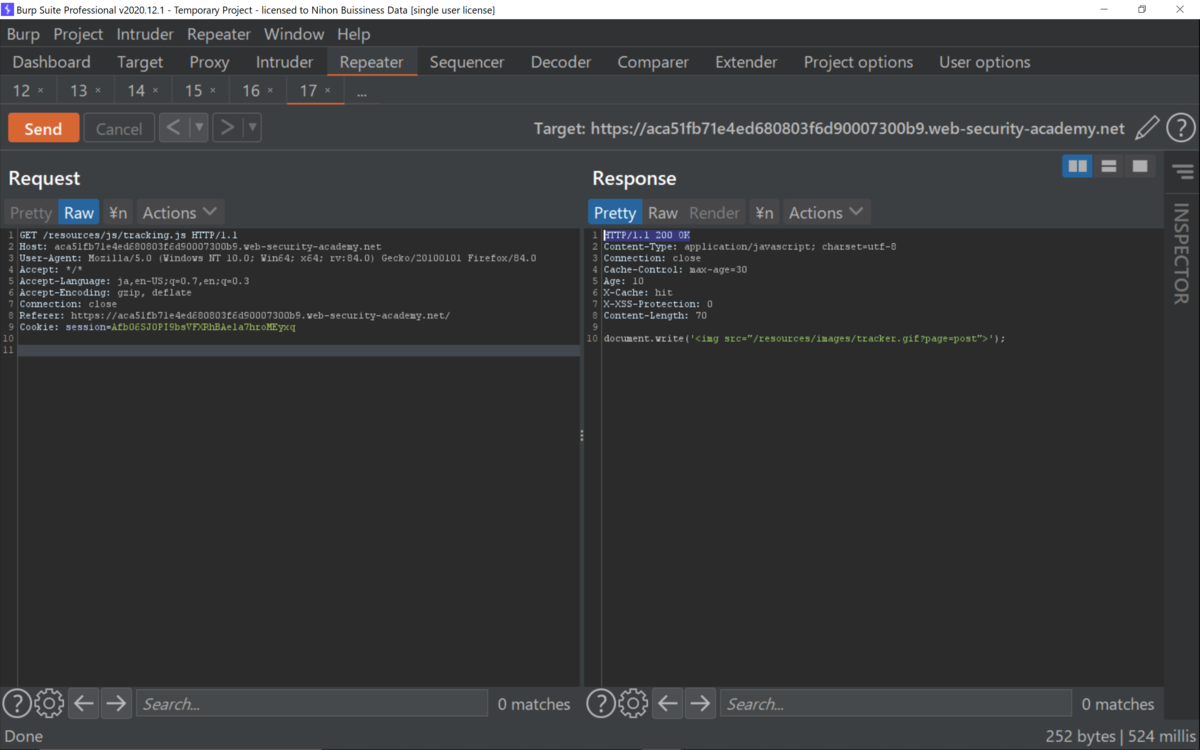
Task: Click the Cancel button
Action: point(119,128)
